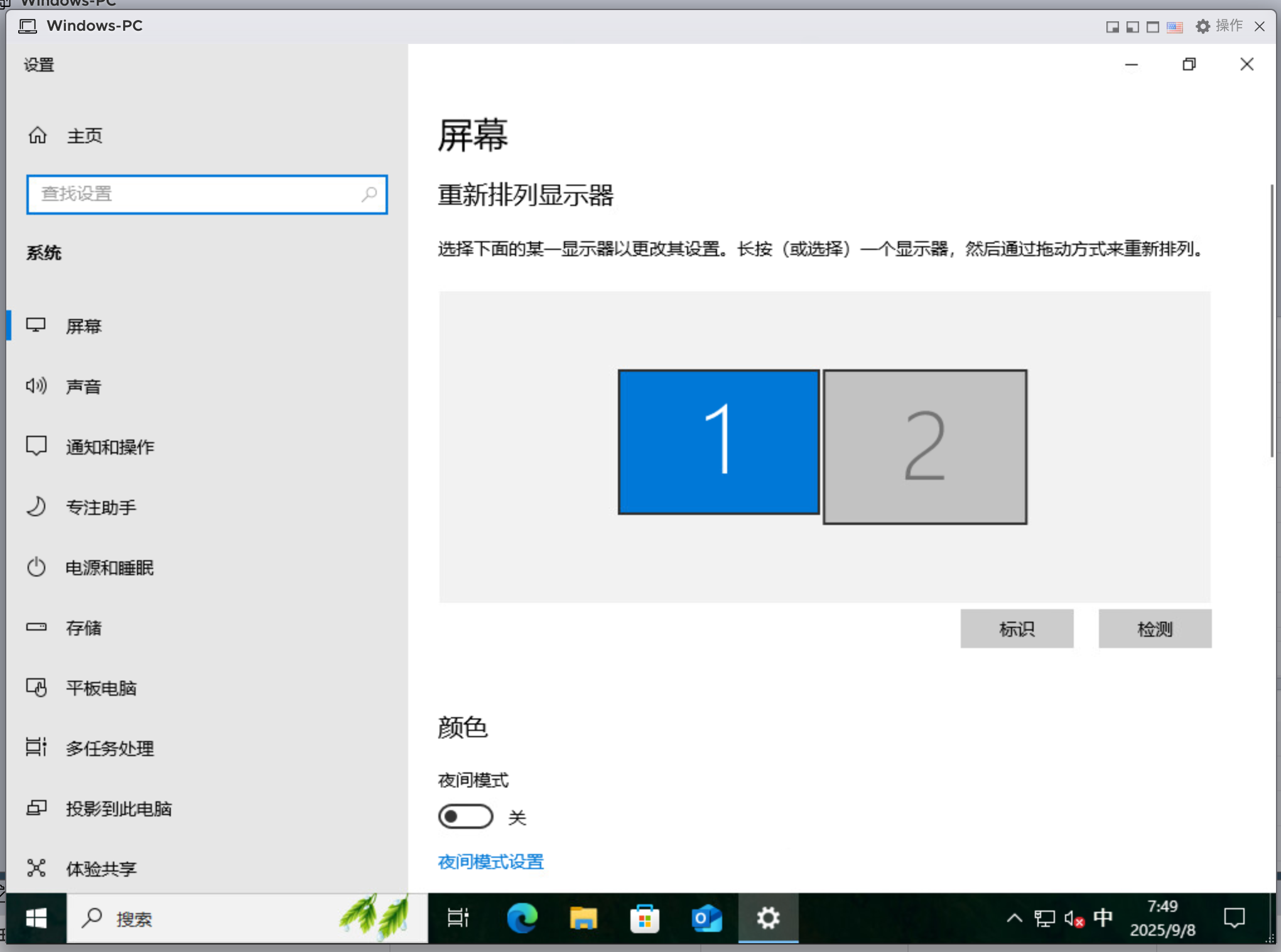Open Multitasking settings icon
1281x952 pixels.
(36, 747)
